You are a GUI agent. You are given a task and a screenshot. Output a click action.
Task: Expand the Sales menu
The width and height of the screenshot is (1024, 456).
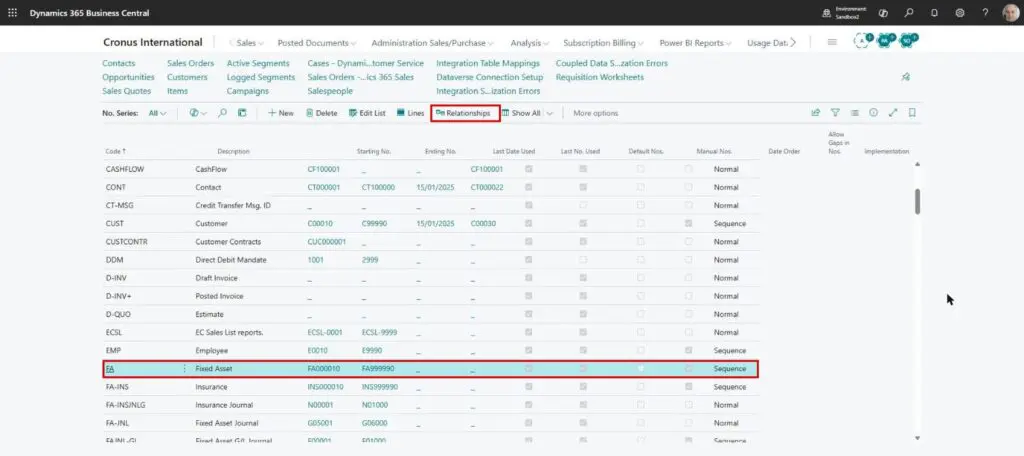(x=249, y=42)
